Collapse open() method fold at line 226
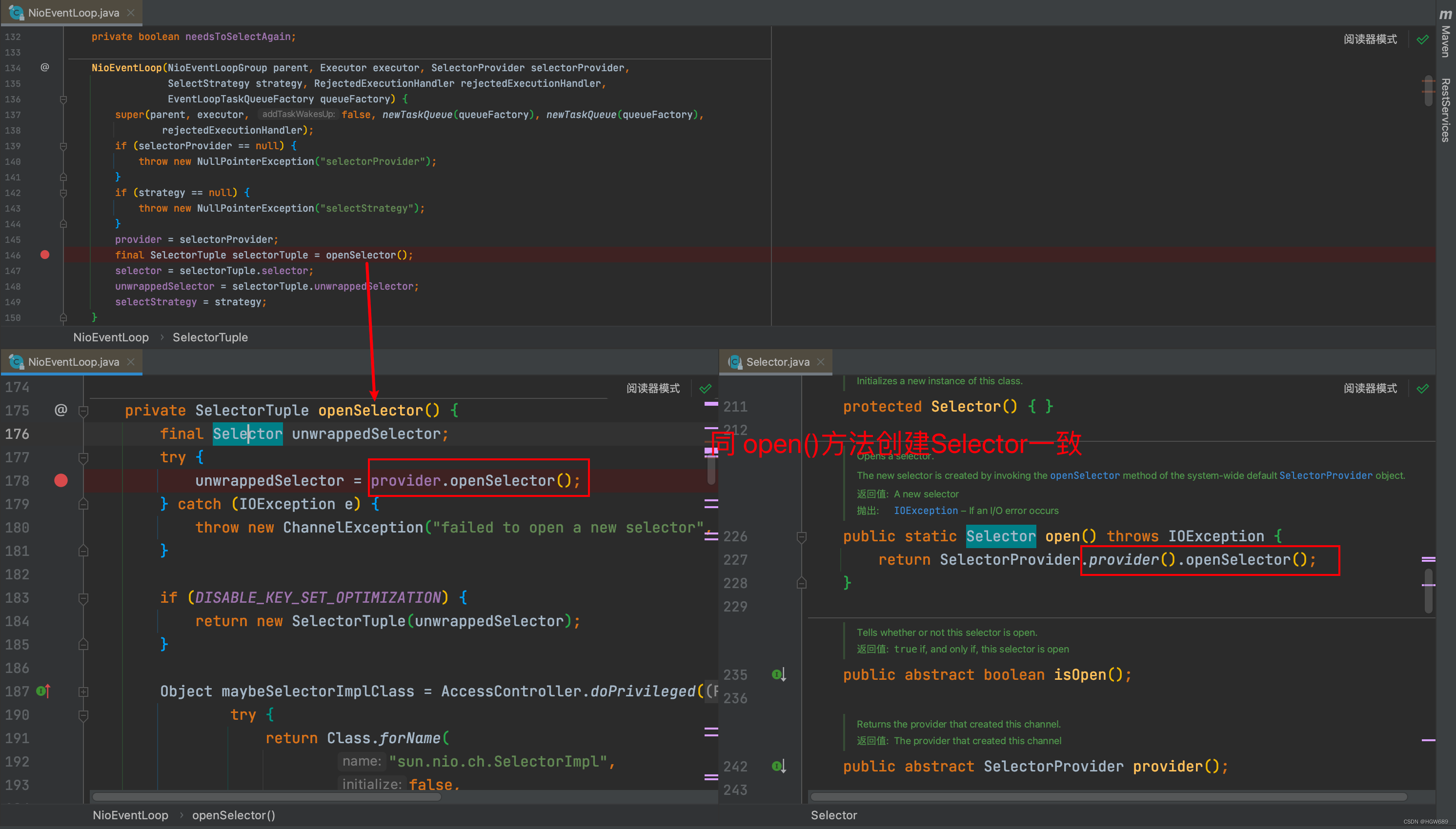 [x=802, y=536]
